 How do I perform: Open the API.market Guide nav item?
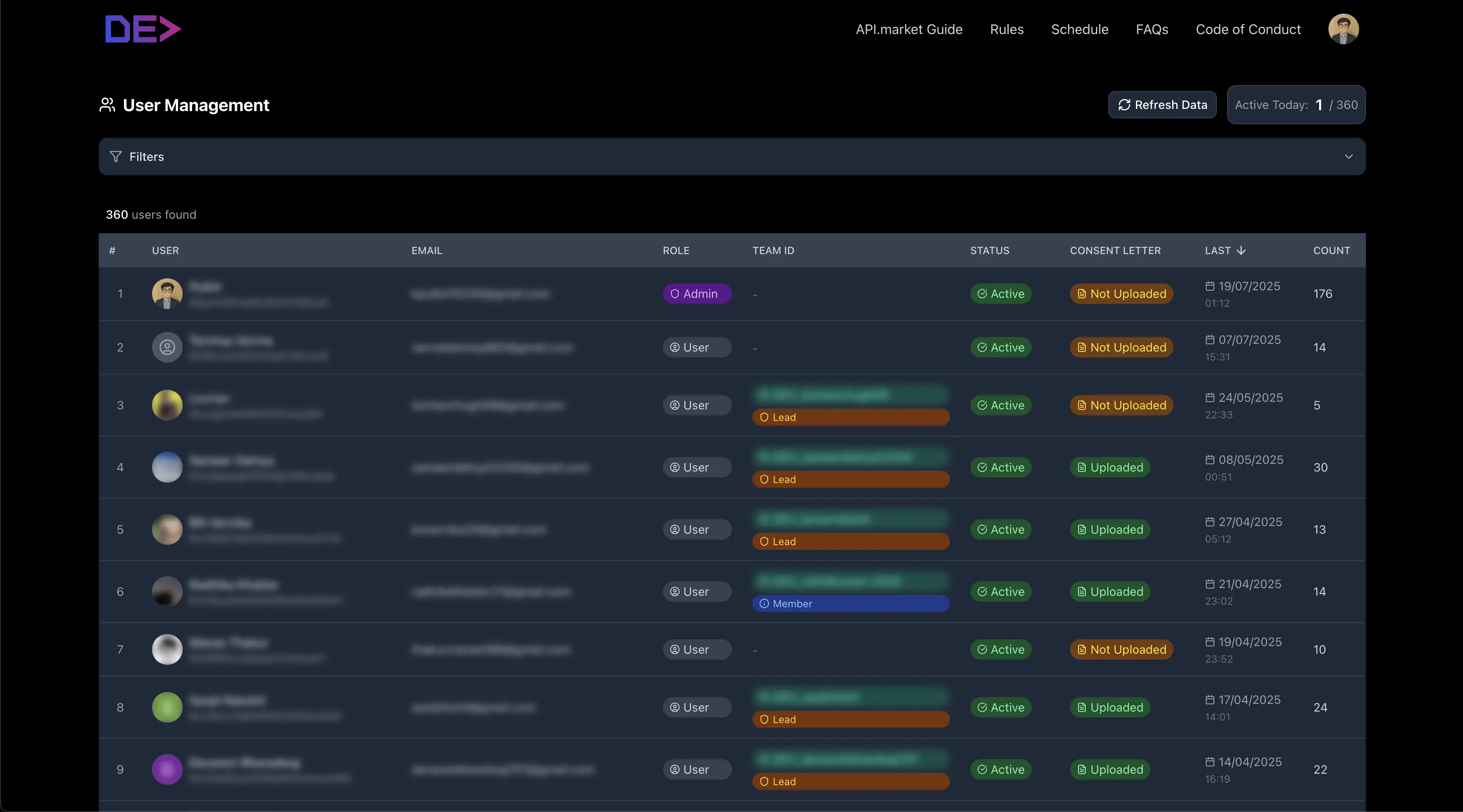point(909,29)
